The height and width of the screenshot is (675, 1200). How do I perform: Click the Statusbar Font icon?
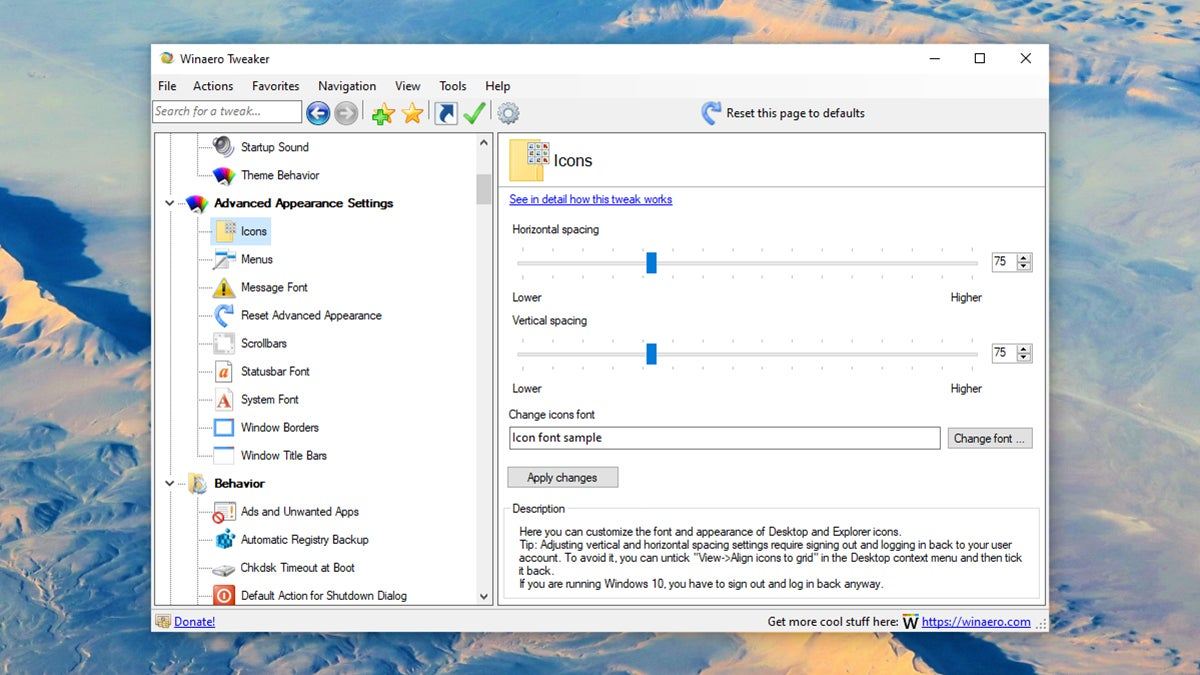pyautogui.click(x=224, y=371)
